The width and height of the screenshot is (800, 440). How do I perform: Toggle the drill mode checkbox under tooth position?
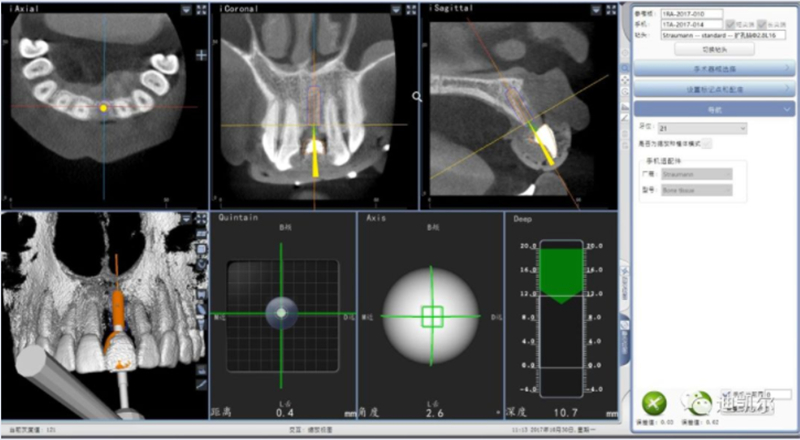pos(708,143)
